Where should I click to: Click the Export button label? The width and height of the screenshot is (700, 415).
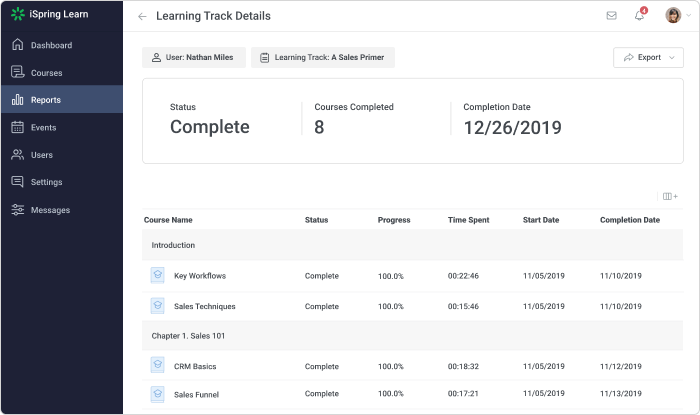coord(649,58)
